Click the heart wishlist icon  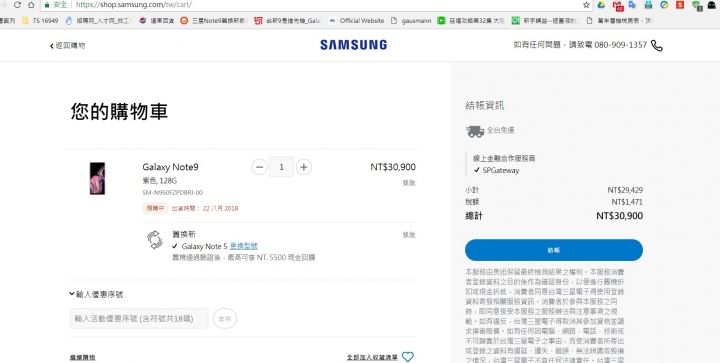tap(408, 357)
